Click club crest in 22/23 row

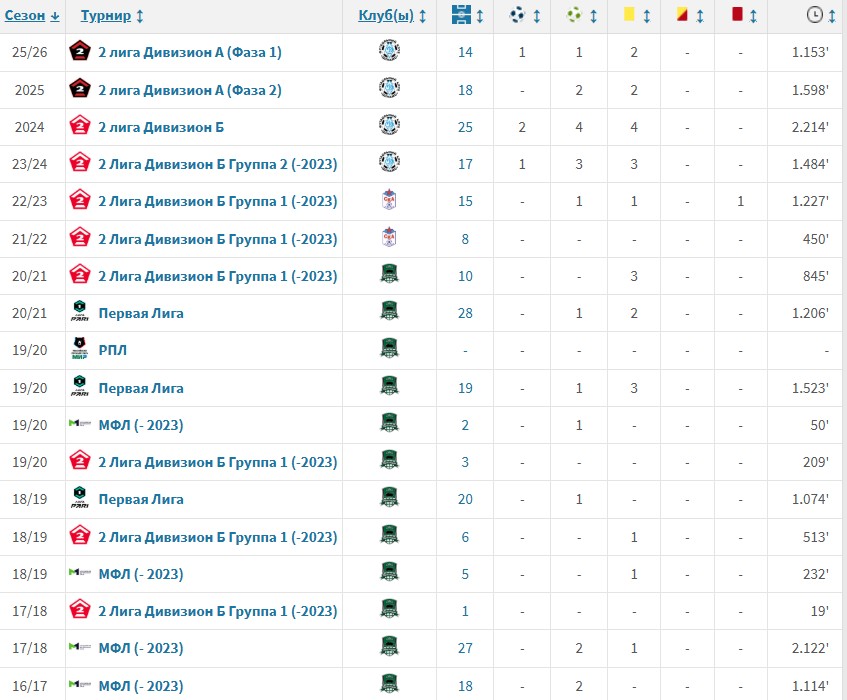389,199
